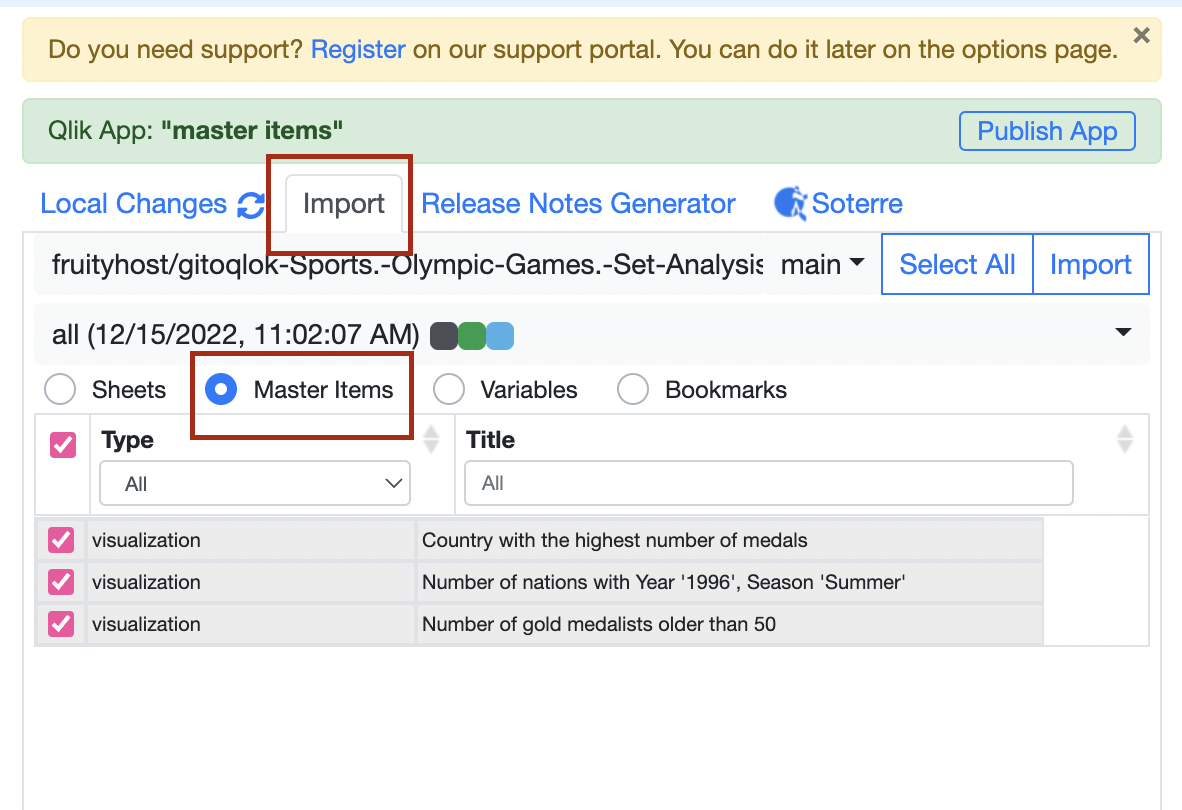Open the Type filter dropdown set to All
The width and height of the screenshot is (1182, 810).
click(254, 483)
